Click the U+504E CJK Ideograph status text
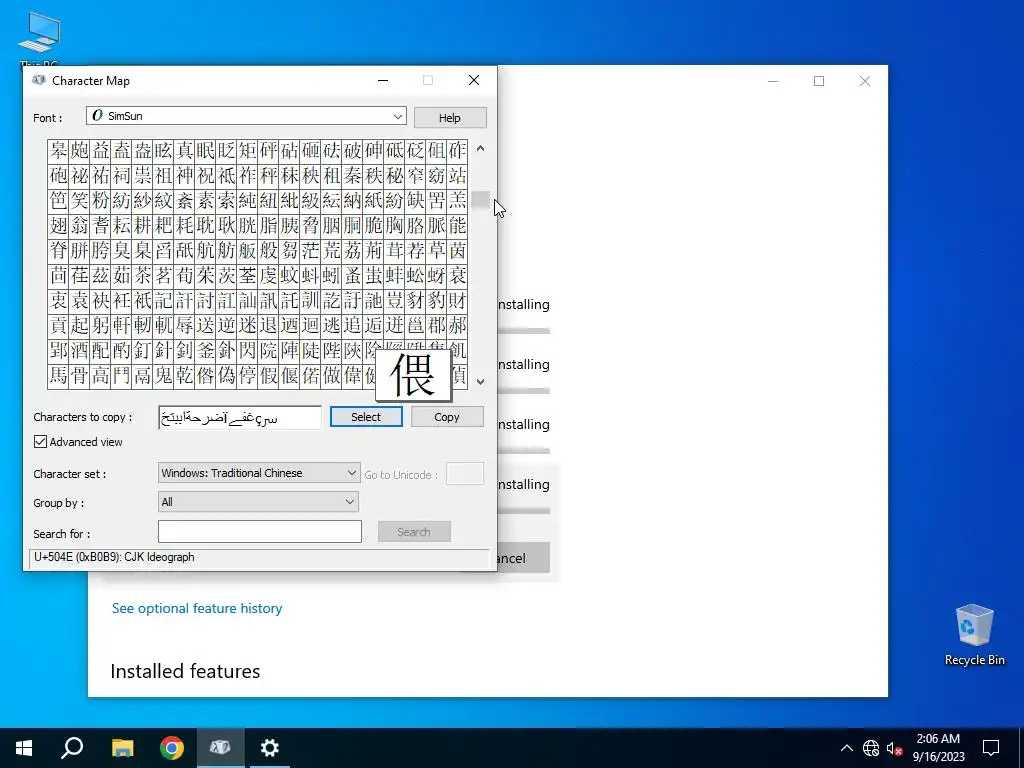This screenshot has width=1024, height=768. coord(114,557)
